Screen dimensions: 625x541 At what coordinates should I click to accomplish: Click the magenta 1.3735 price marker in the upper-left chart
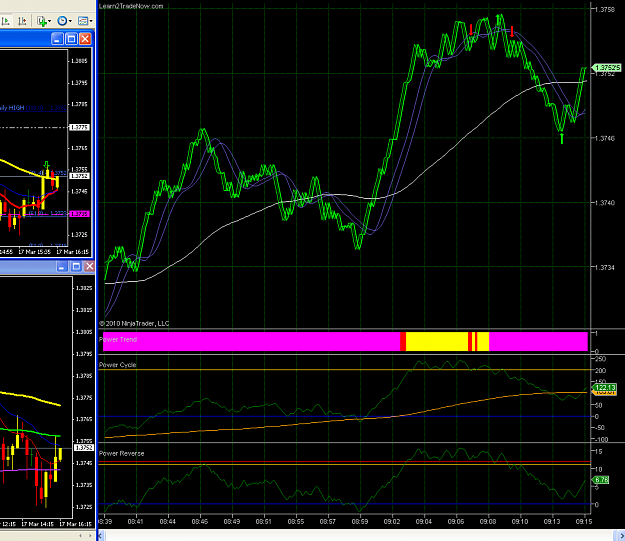pyautogui.click(x=79, y=214)
